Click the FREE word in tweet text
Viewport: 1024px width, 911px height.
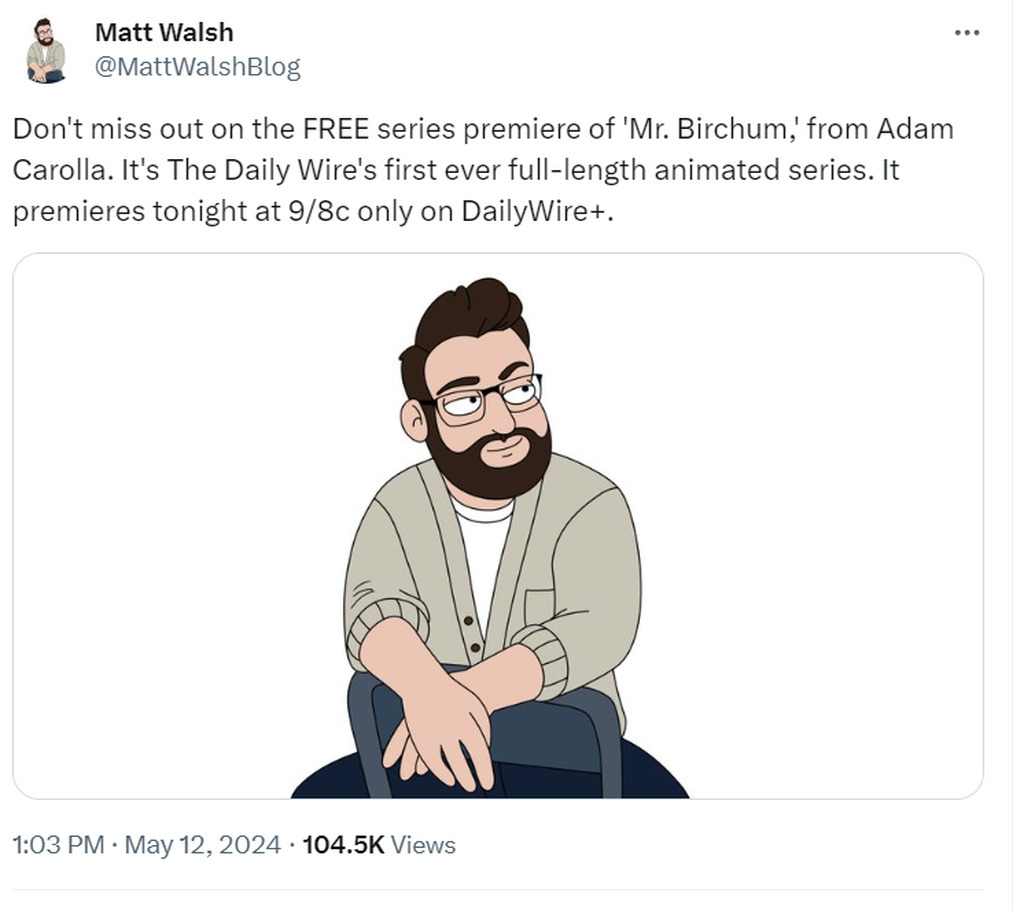336,129
